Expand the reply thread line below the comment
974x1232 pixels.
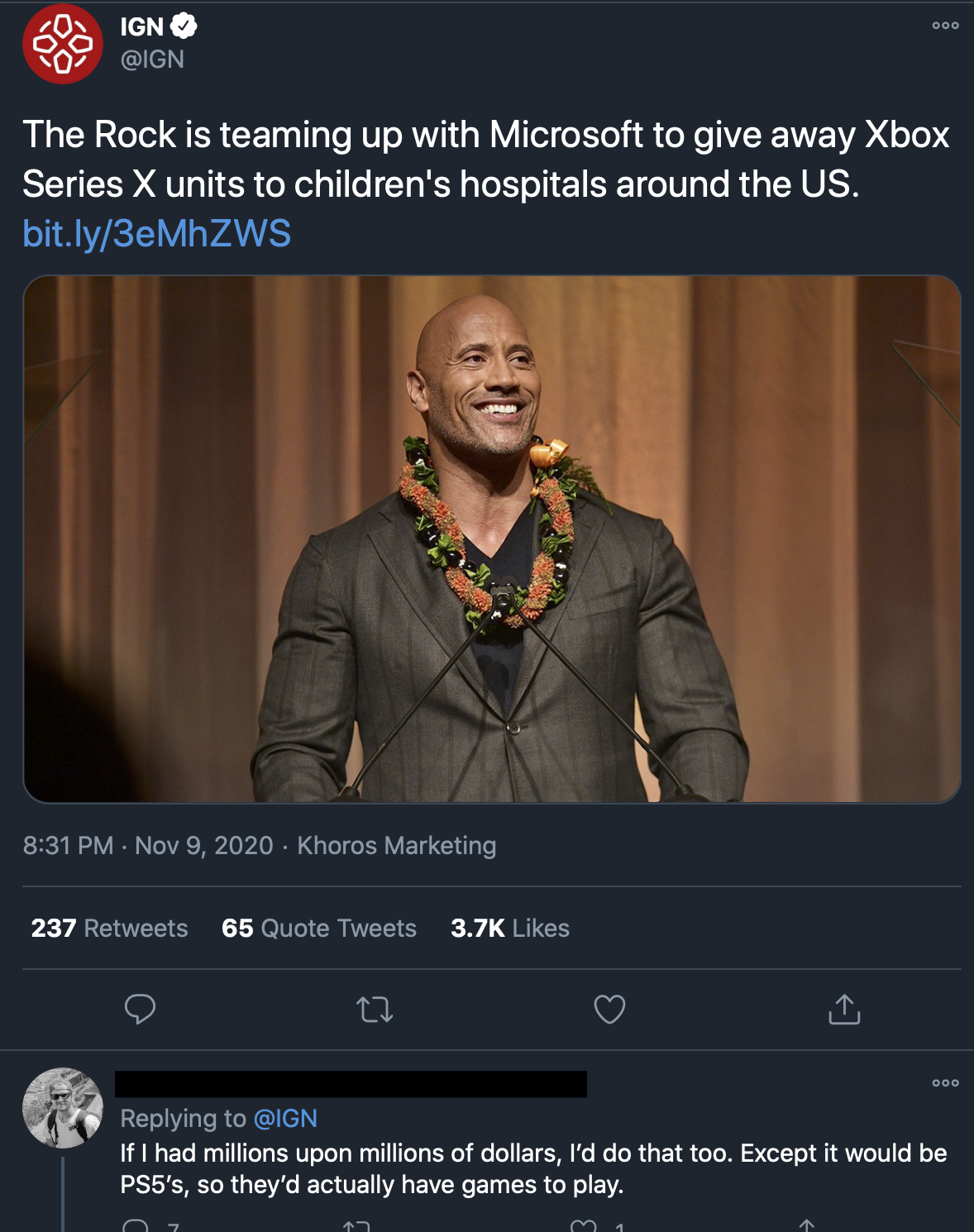[x=63, y=1201]
